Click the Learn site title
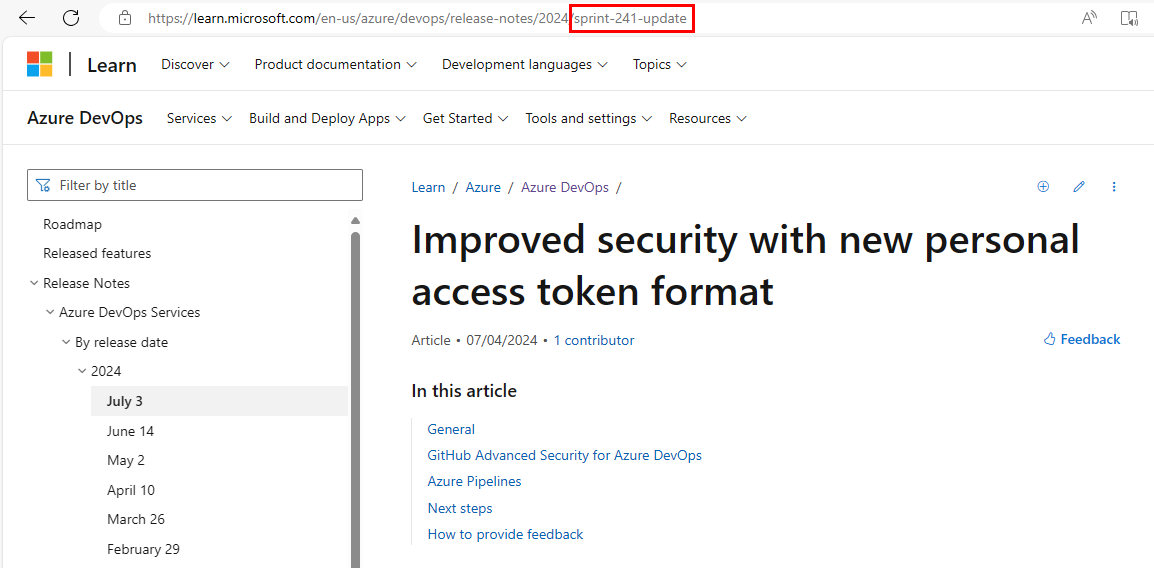1154x568 pixels. click(112, 65)
